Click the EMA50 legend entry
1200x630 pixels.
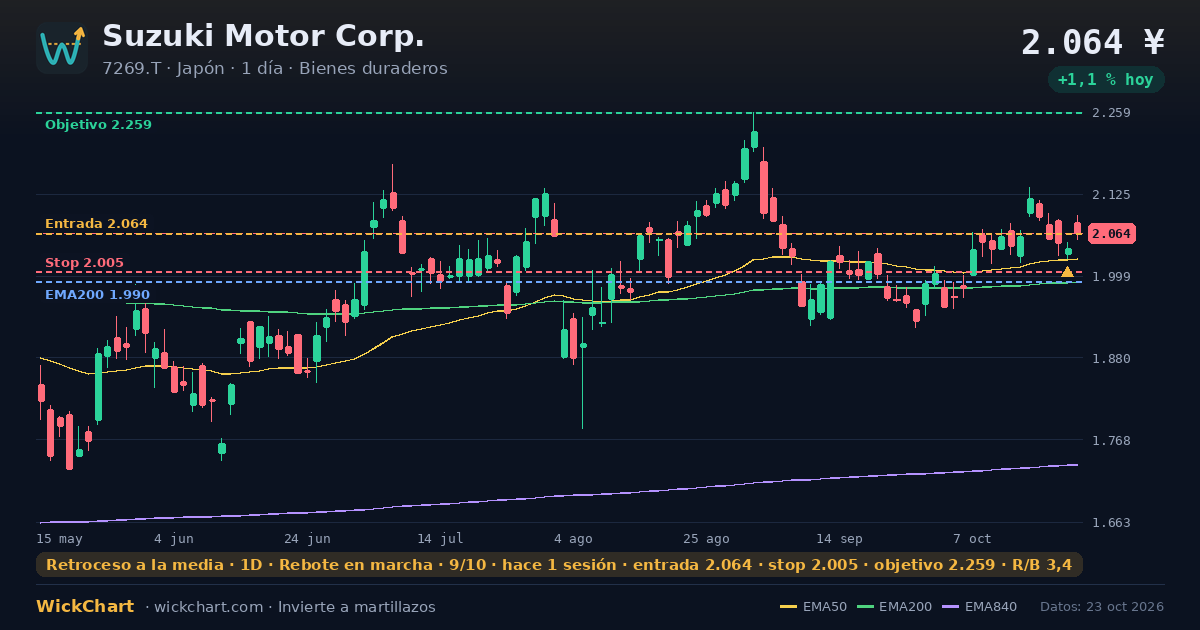[x=812, y=607]
